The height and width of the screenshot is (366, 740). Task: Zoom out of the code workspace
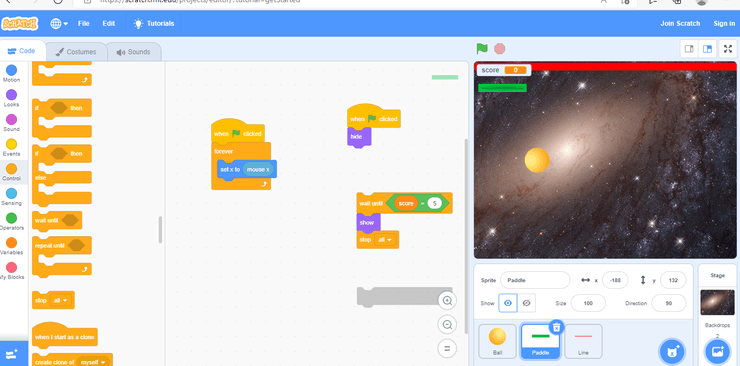(x=447, y=324)
